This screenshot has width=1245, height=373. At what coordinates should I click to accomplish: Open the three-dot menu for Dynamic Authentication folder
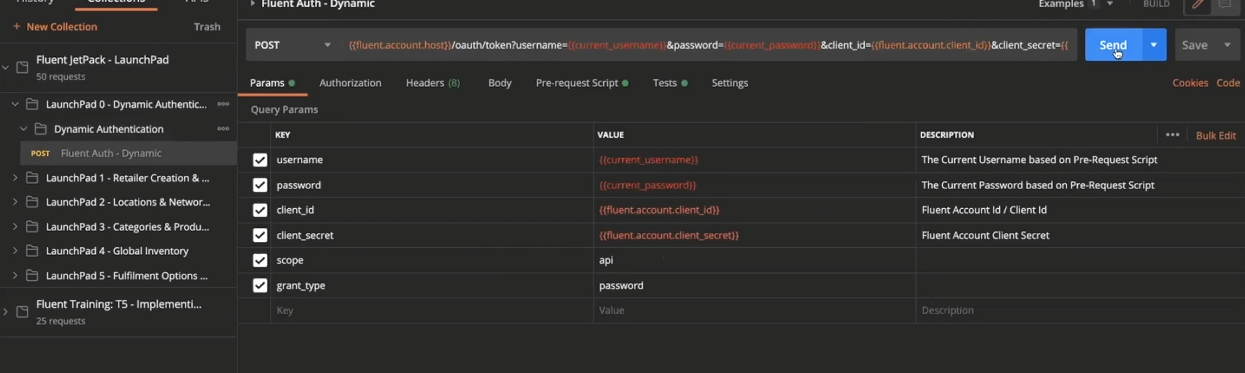223,129
